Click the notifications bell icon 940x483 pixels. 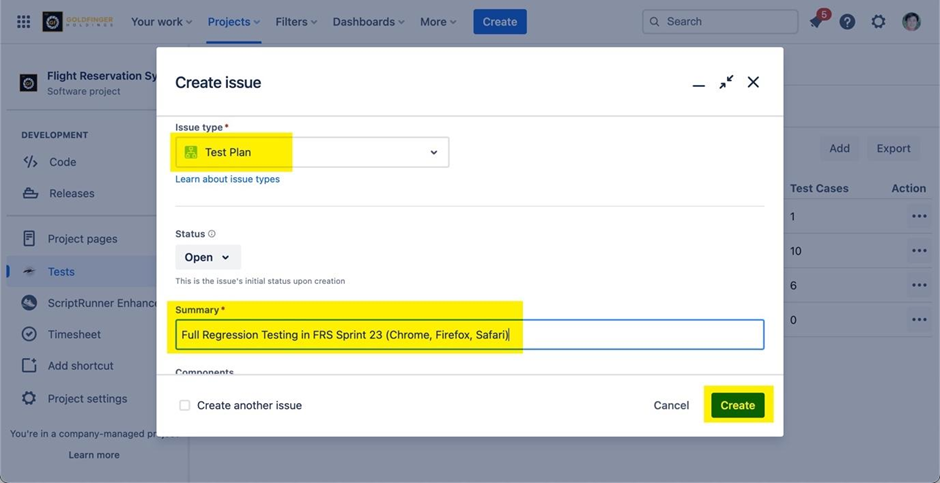[x=816, y=22]
